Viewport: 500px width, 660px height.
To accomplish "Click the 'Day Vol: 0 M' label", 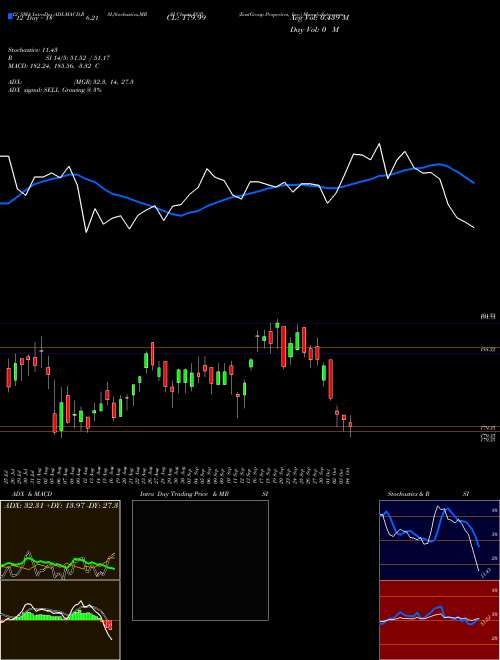I will tap(314, 30).
